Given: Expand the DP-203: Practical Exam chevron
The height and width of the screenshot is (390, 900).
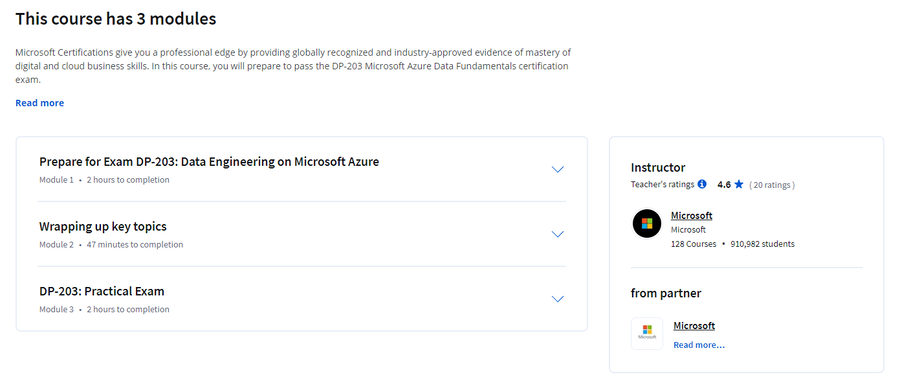Looking at the screenshot, I should tap(557, 299).
